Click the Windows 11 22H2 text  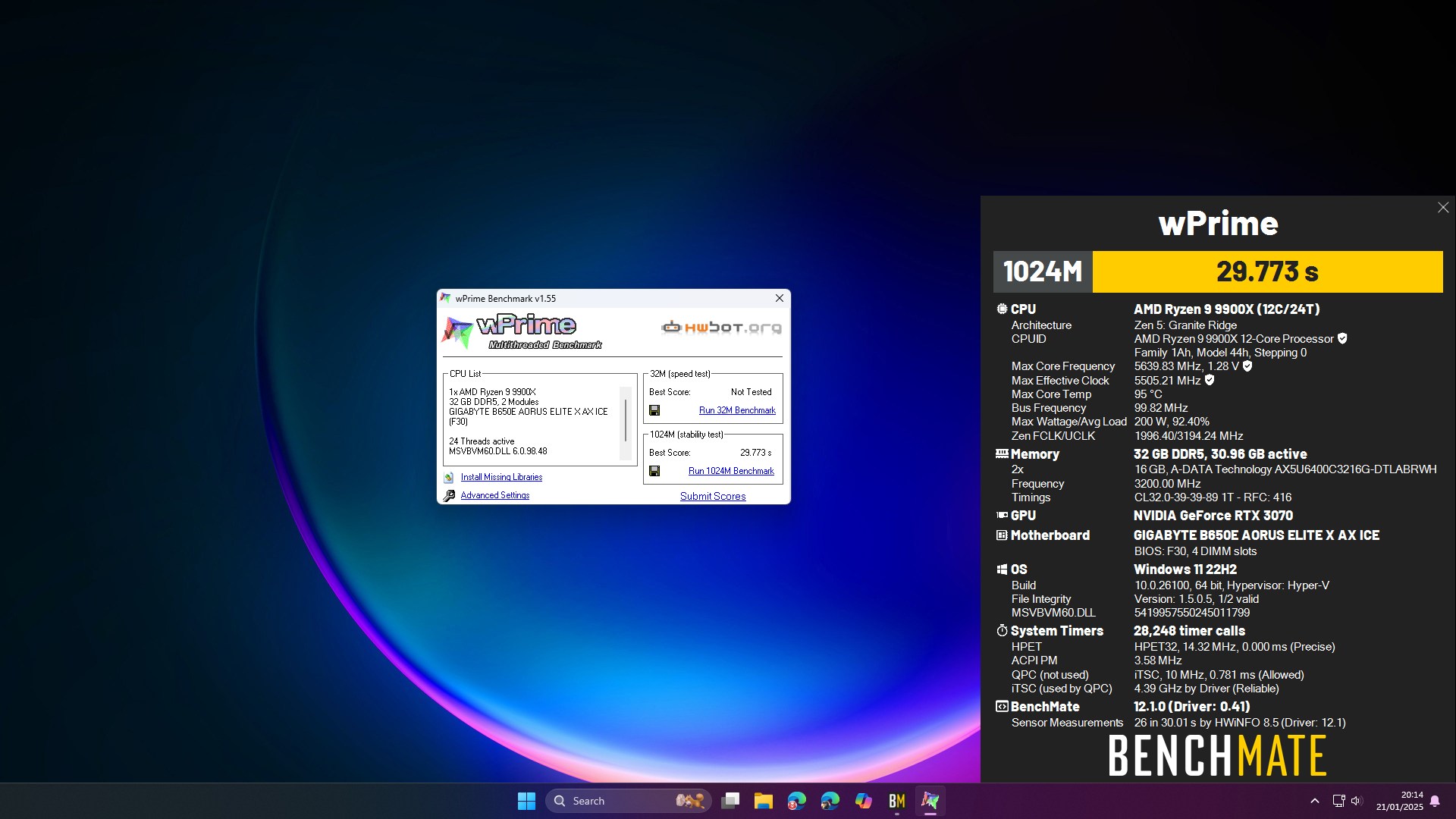coord(1185,569)
